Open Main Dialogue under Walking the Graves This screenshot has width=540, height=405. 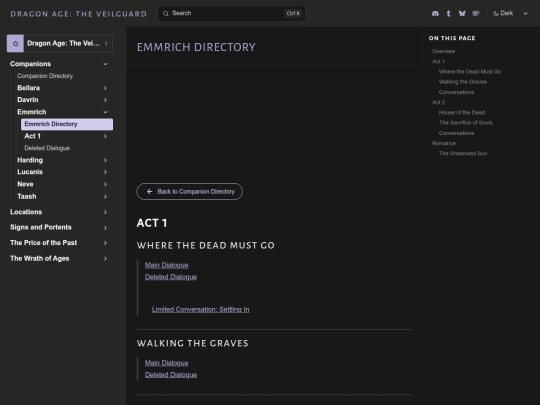[167, 363]
